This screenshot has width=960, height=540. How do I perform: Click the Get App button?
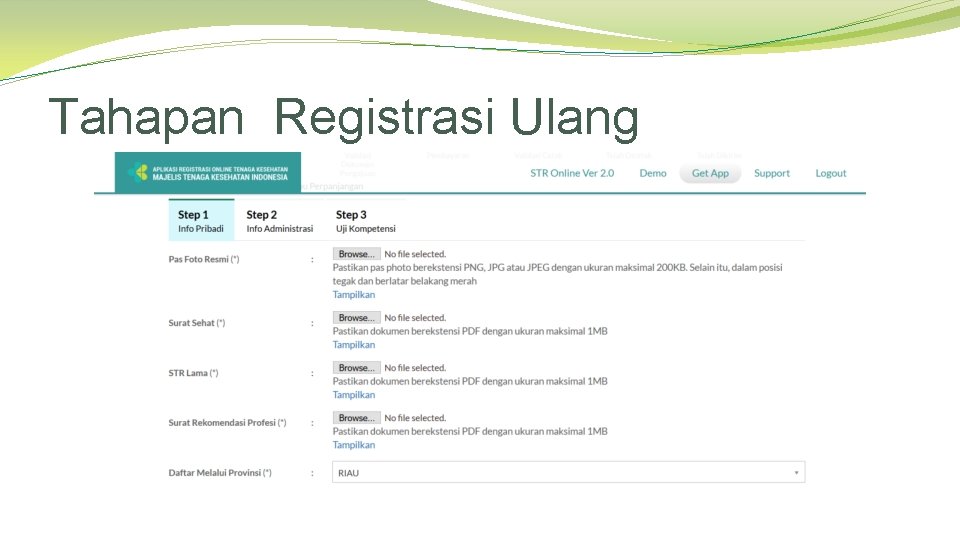click(x=710, y=173)
